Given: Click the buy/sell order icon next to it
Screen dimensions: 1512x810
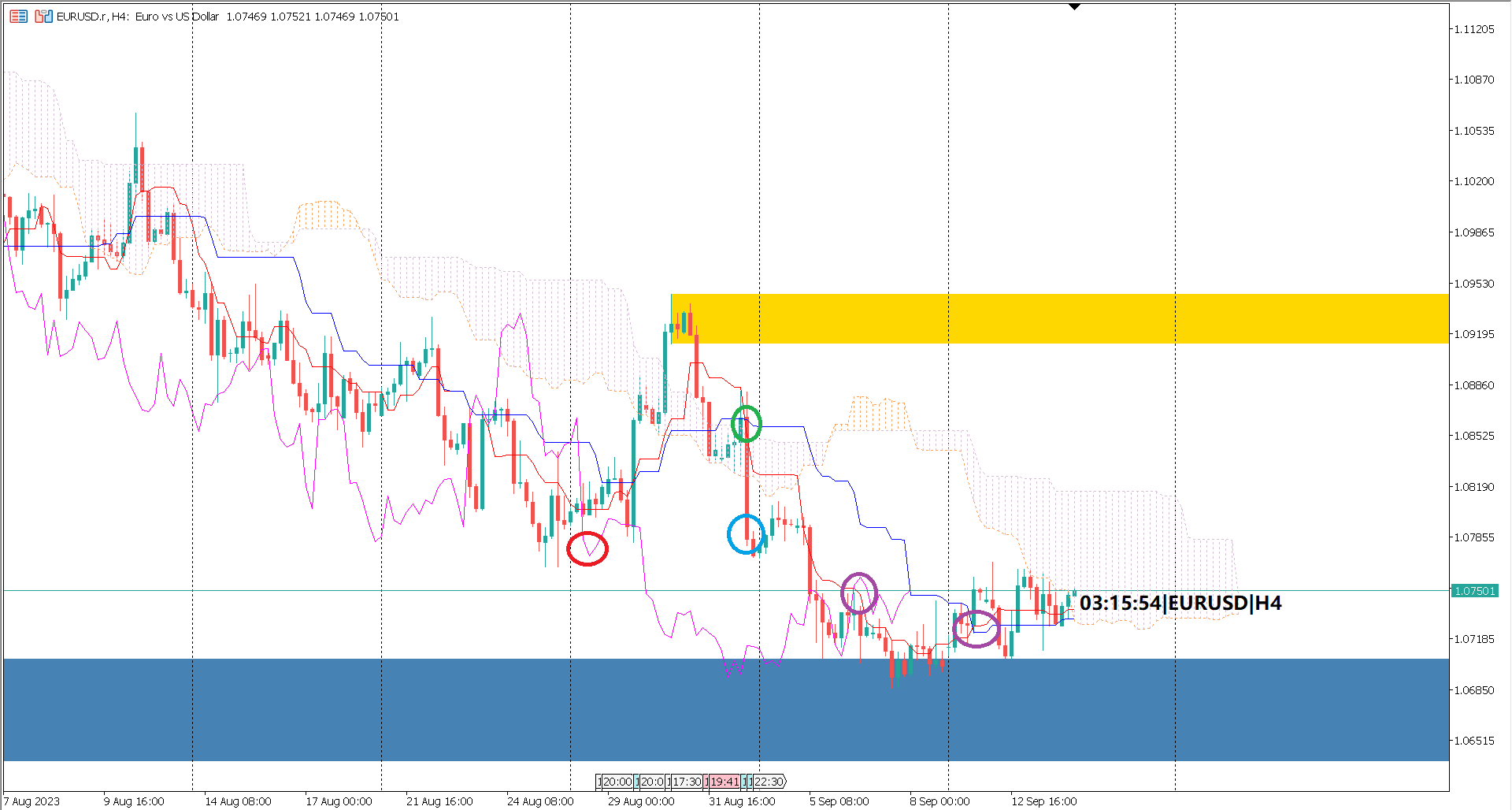Looking at the screenshot, I should 43,14.
